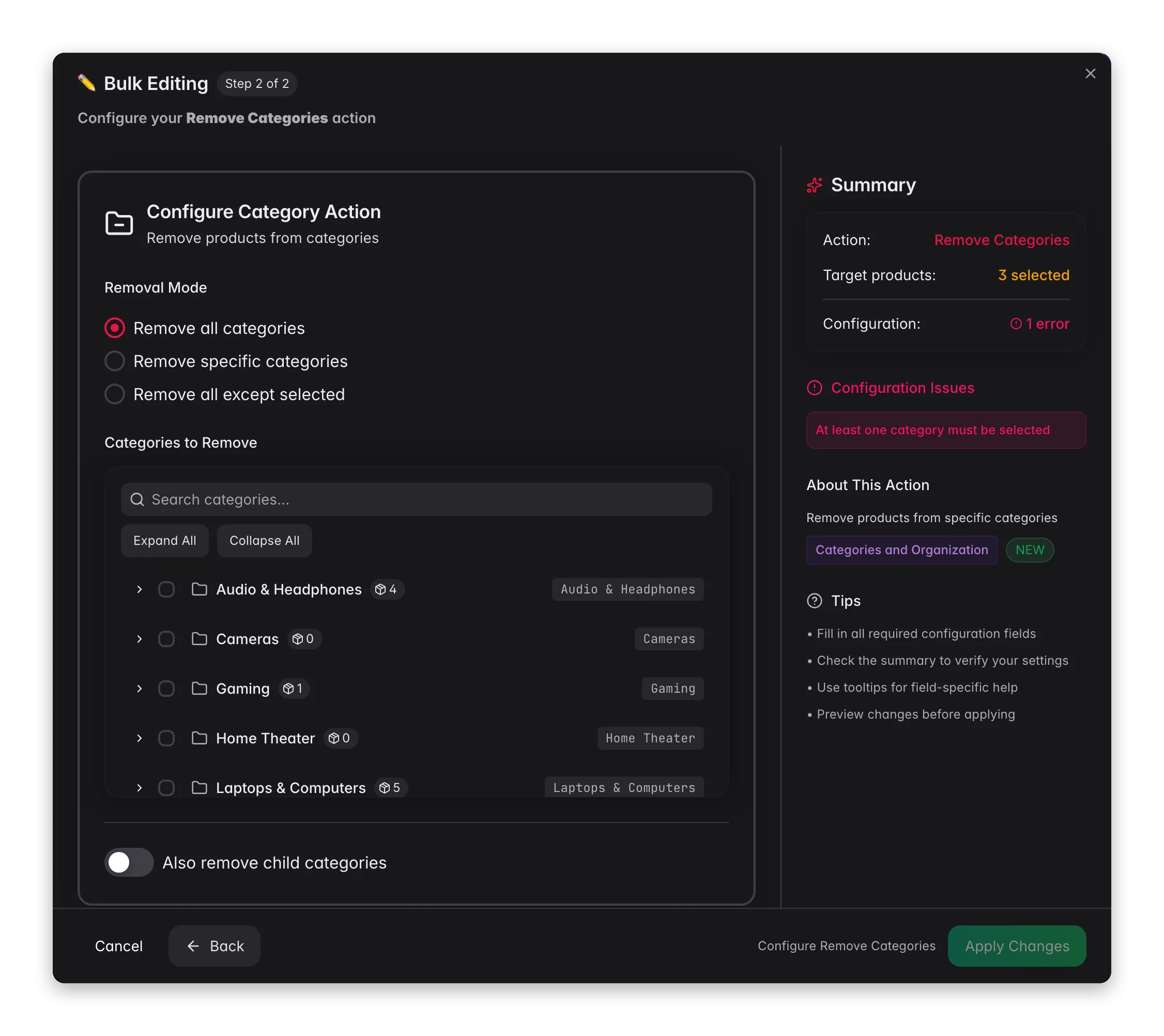Click the 3 selected value in Summary
The height and width of the screenshot is (1036, 1164).
coord(1034,275)
